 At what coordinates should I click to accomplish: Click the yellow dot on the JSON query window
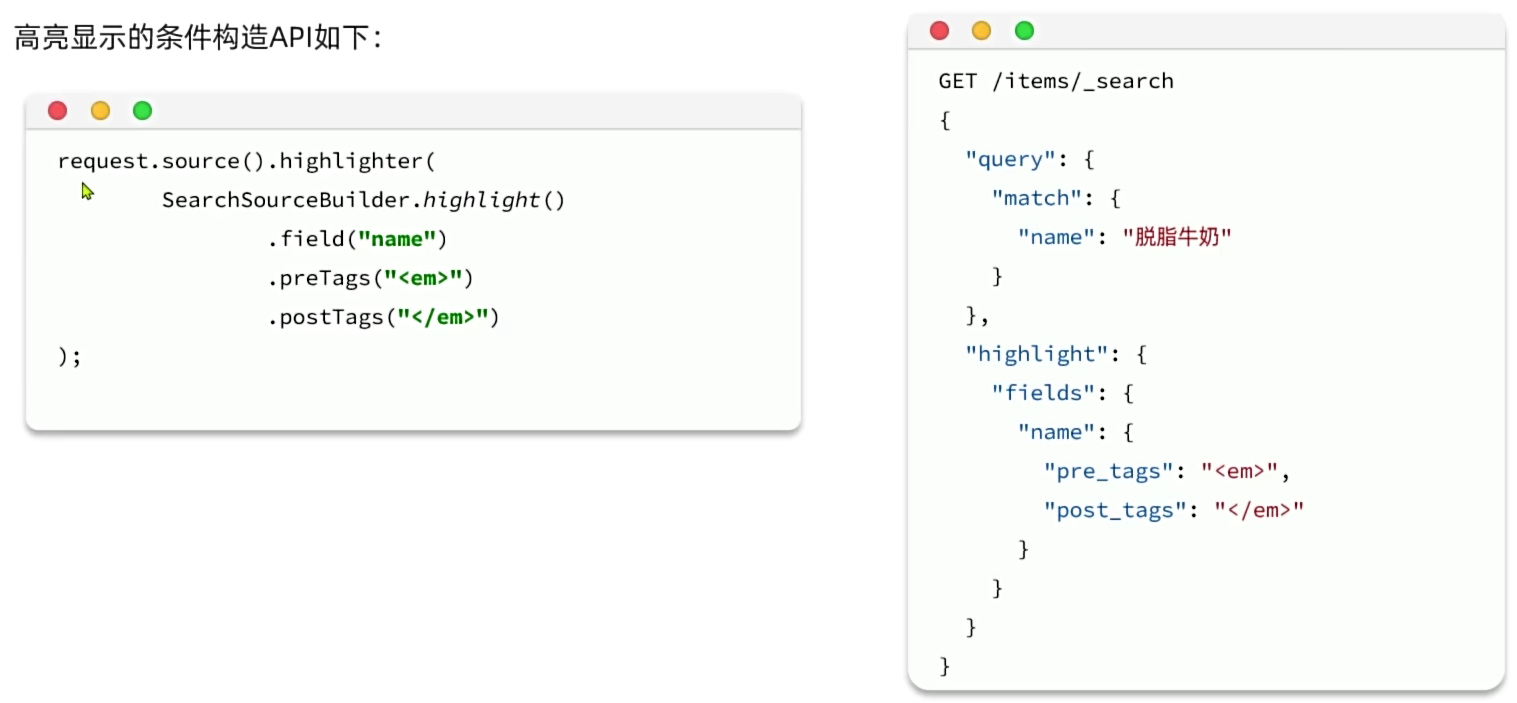pyautogui.click(x=981, y=31)
